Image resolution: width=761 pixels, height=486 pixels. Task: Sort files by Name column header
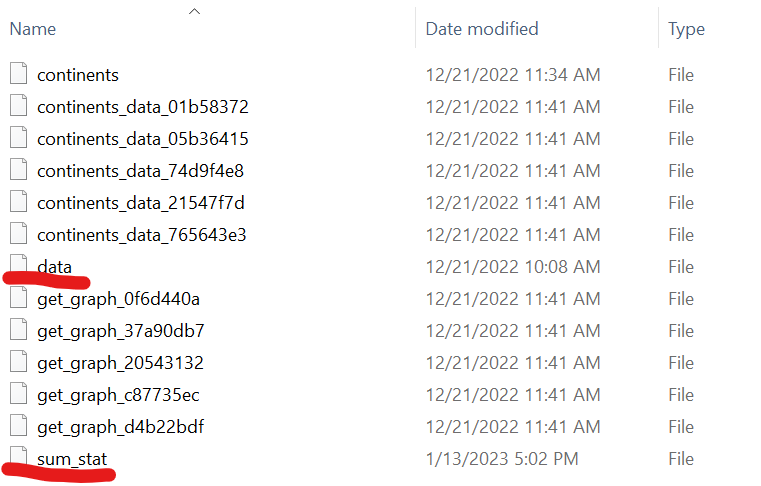(x=33, y=30)
